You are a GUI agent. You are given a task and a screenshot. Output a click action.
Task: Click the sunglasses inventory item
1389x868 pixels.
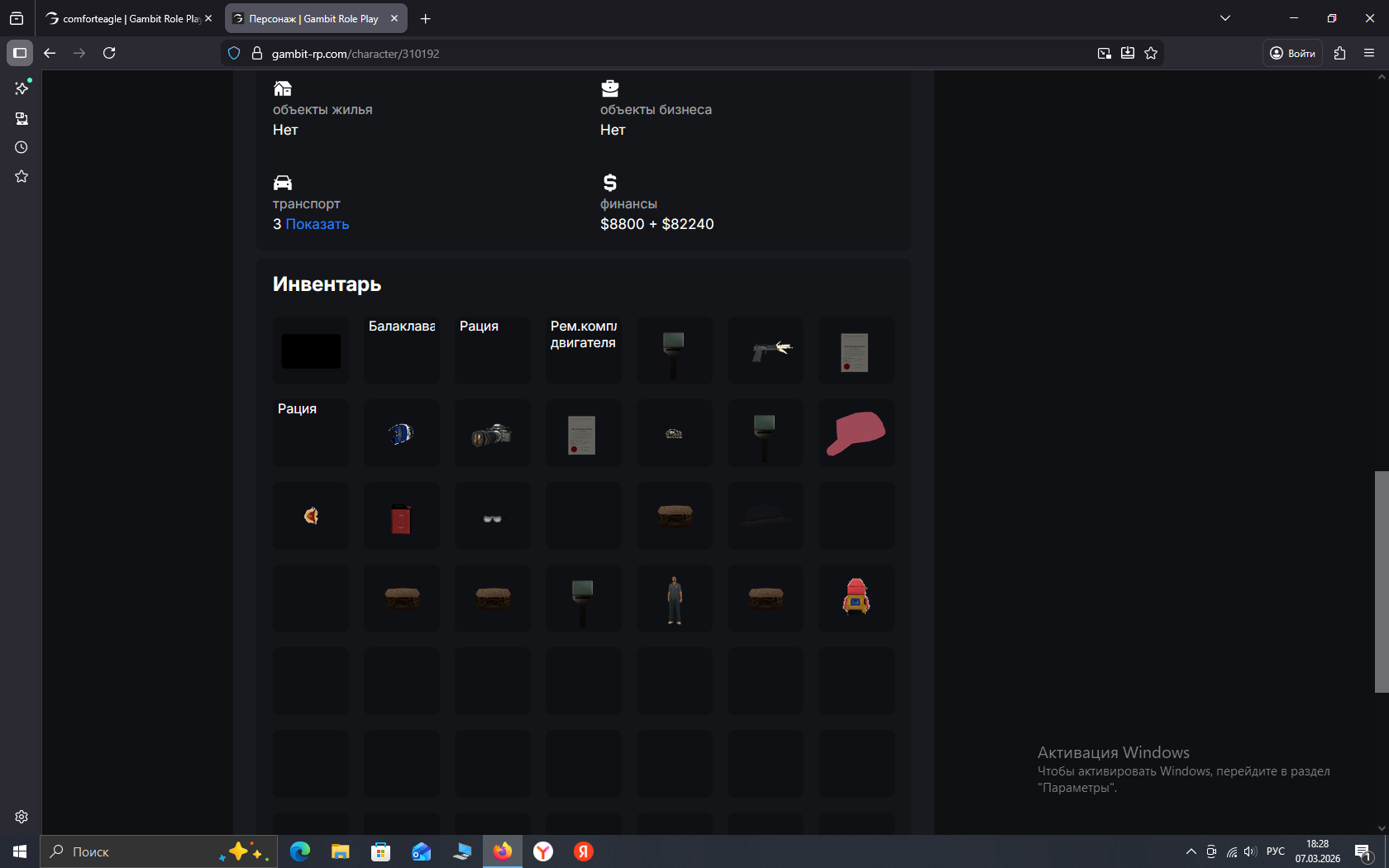point(492,517)
